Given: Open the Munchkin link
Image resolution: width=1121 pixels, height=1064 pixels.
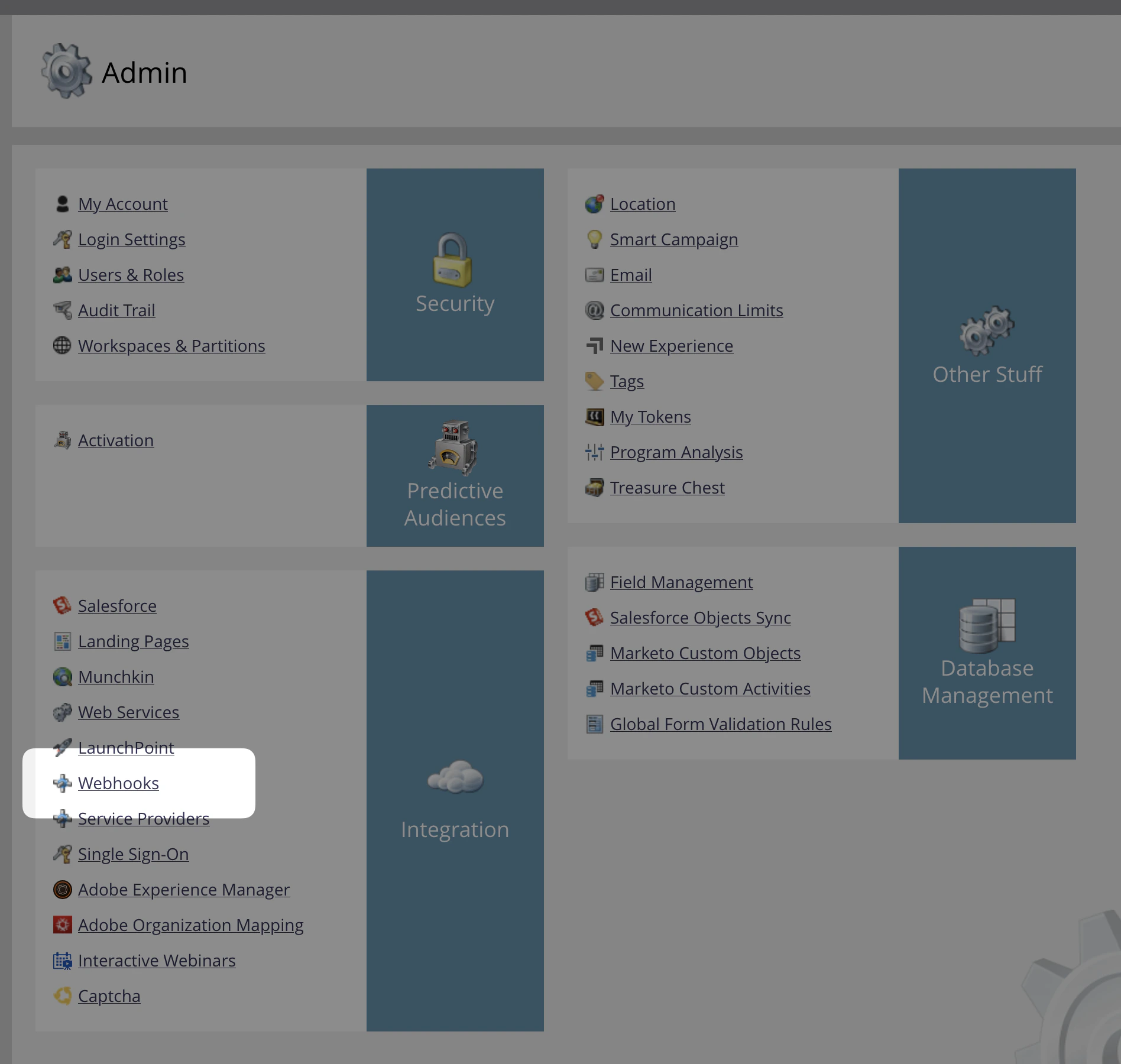Looking at the screenshot, I should click(116, 677).
